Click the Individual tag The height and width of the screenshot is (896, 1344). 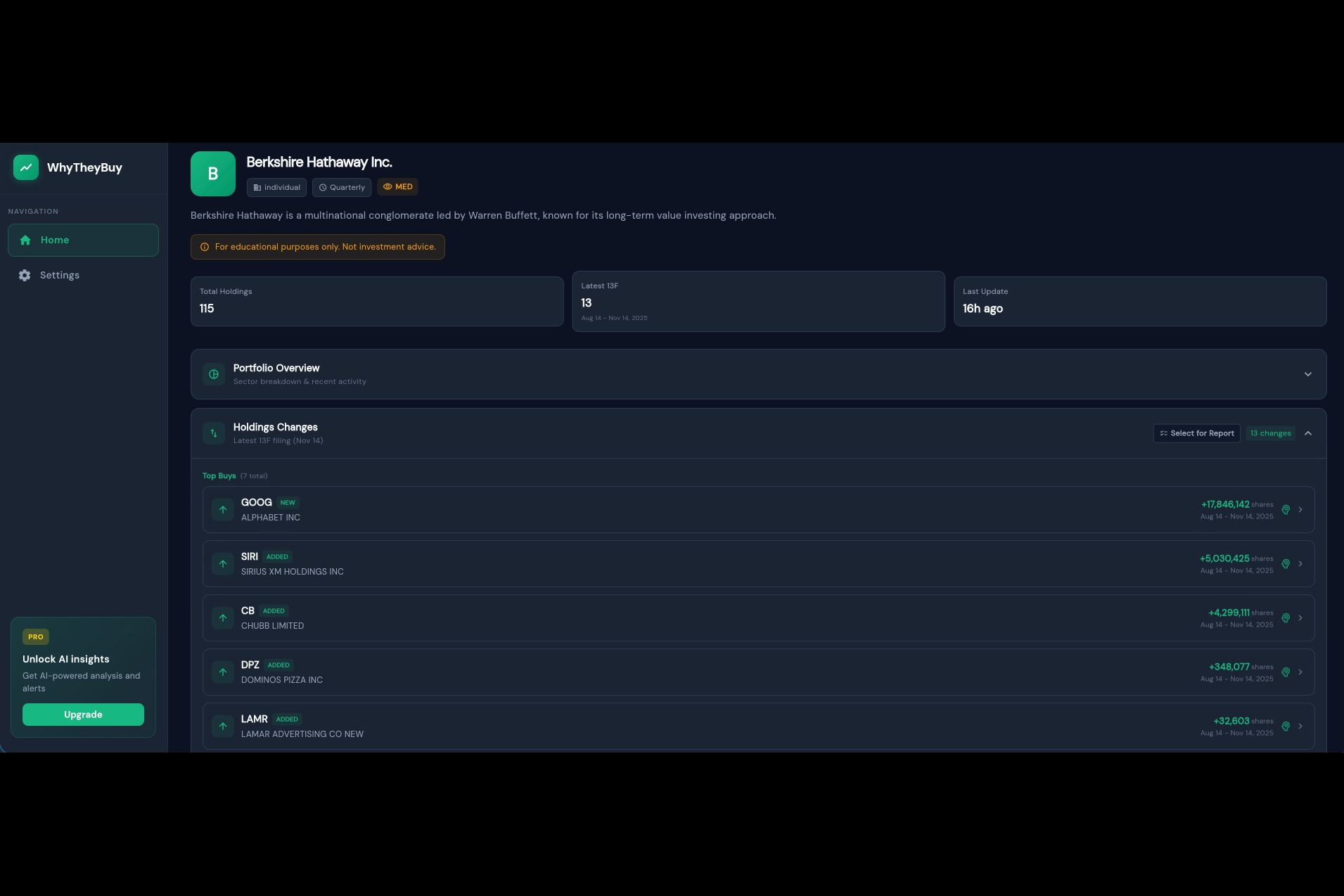276,187
